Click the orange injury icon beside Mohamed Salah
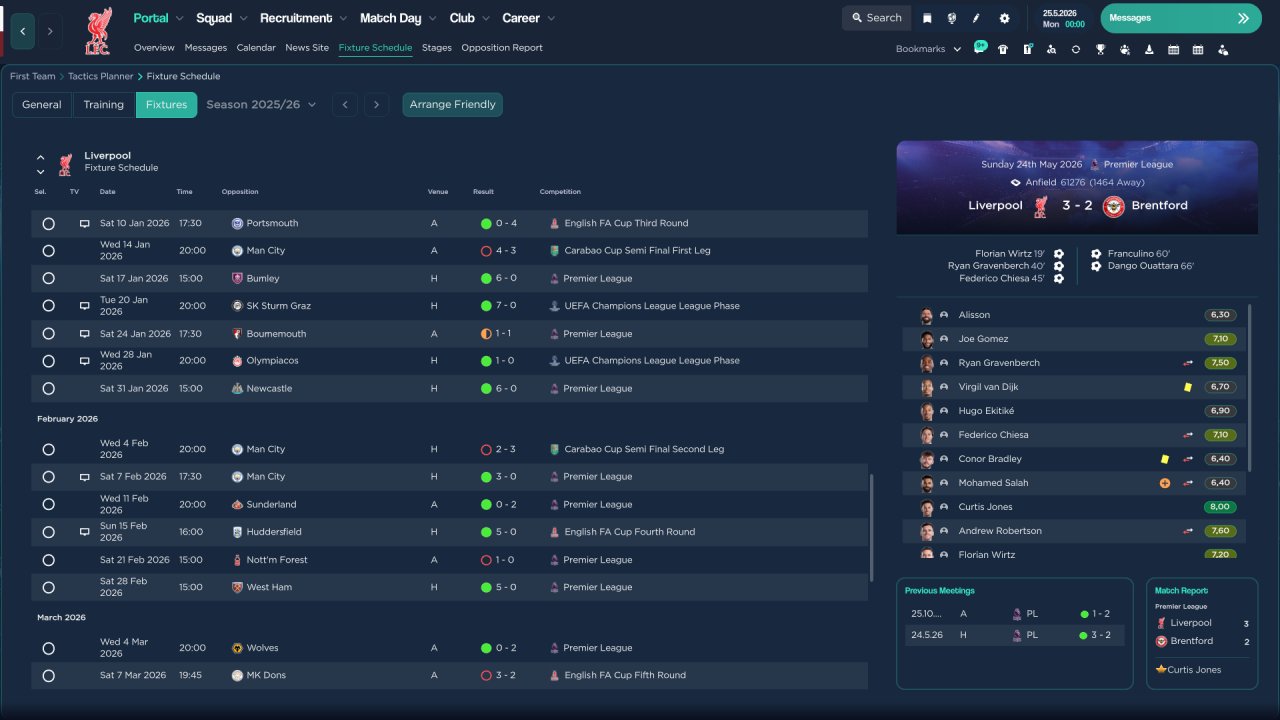 coord(1165,483)
